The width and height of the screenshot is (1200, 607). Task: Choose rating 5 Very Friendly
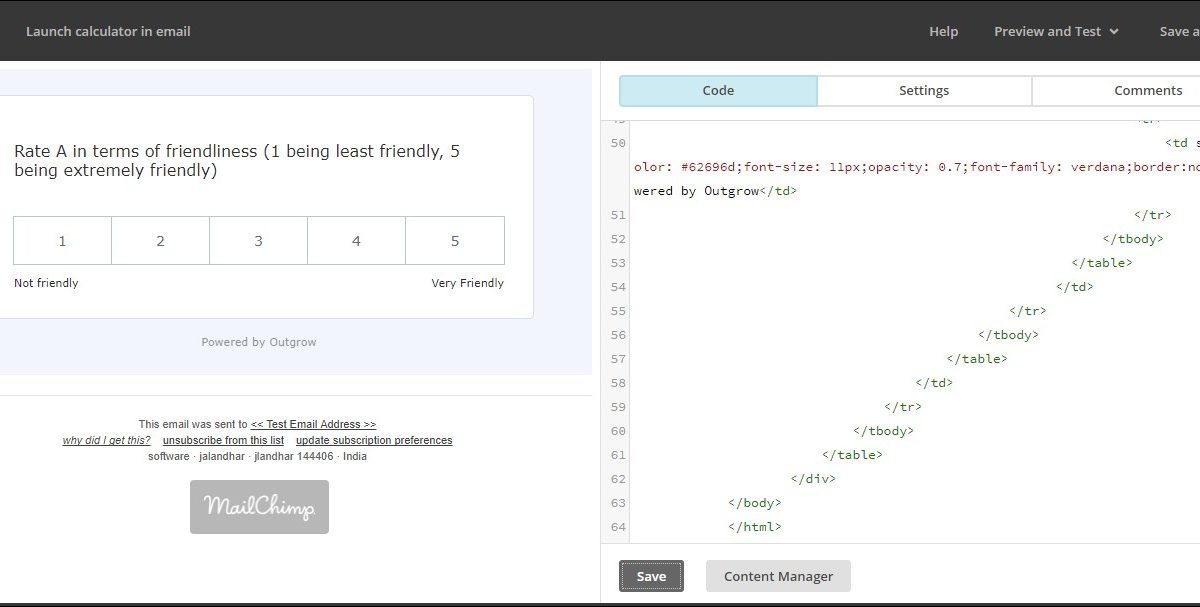(x=455, y=241)
